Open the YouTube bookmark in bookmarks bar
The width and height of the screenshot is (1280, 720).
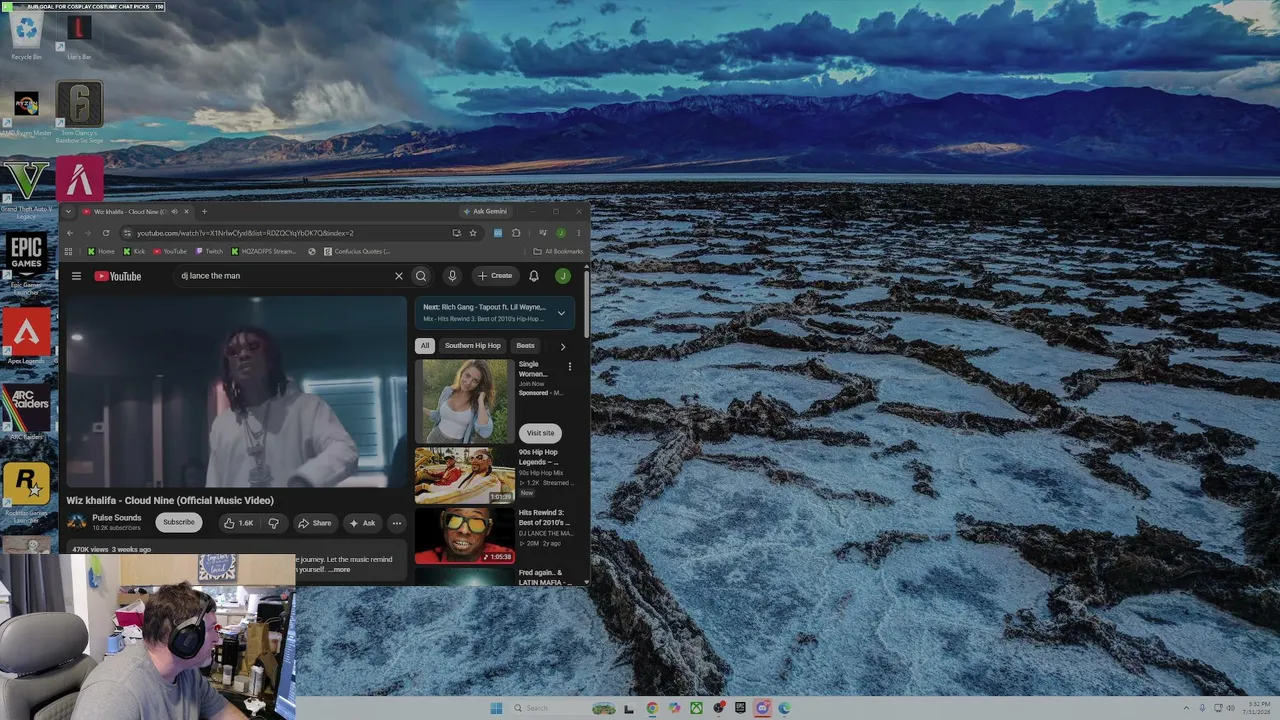click(169, 252)
